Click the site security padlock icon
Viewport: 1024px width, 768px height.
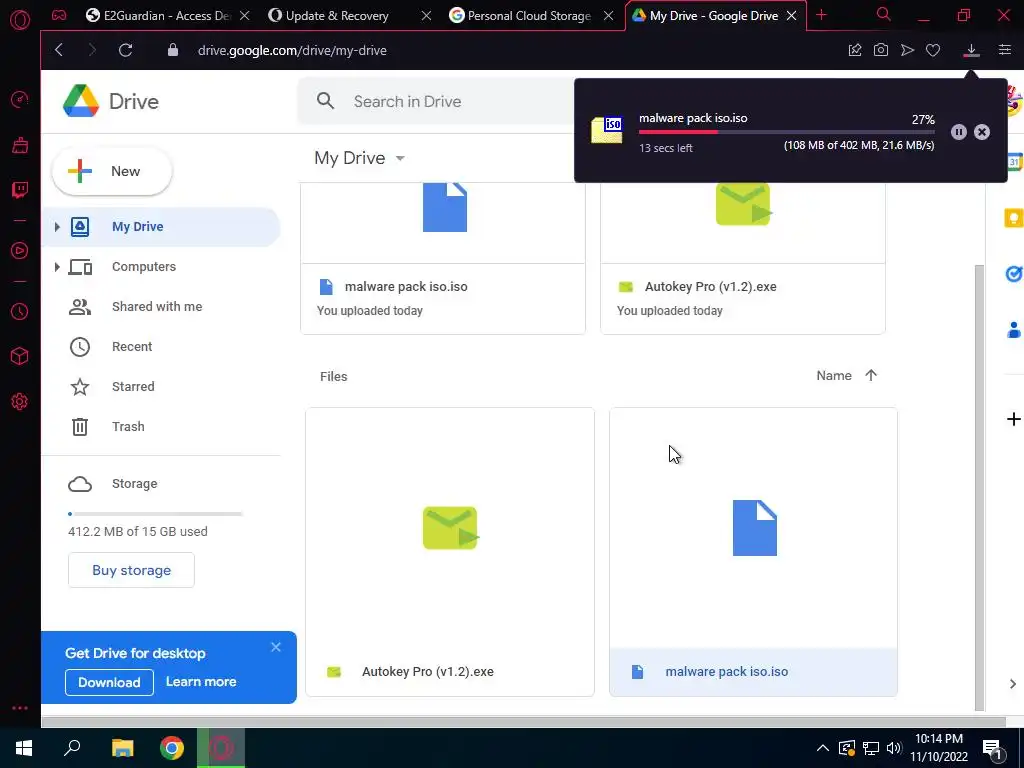pos(172,50)
